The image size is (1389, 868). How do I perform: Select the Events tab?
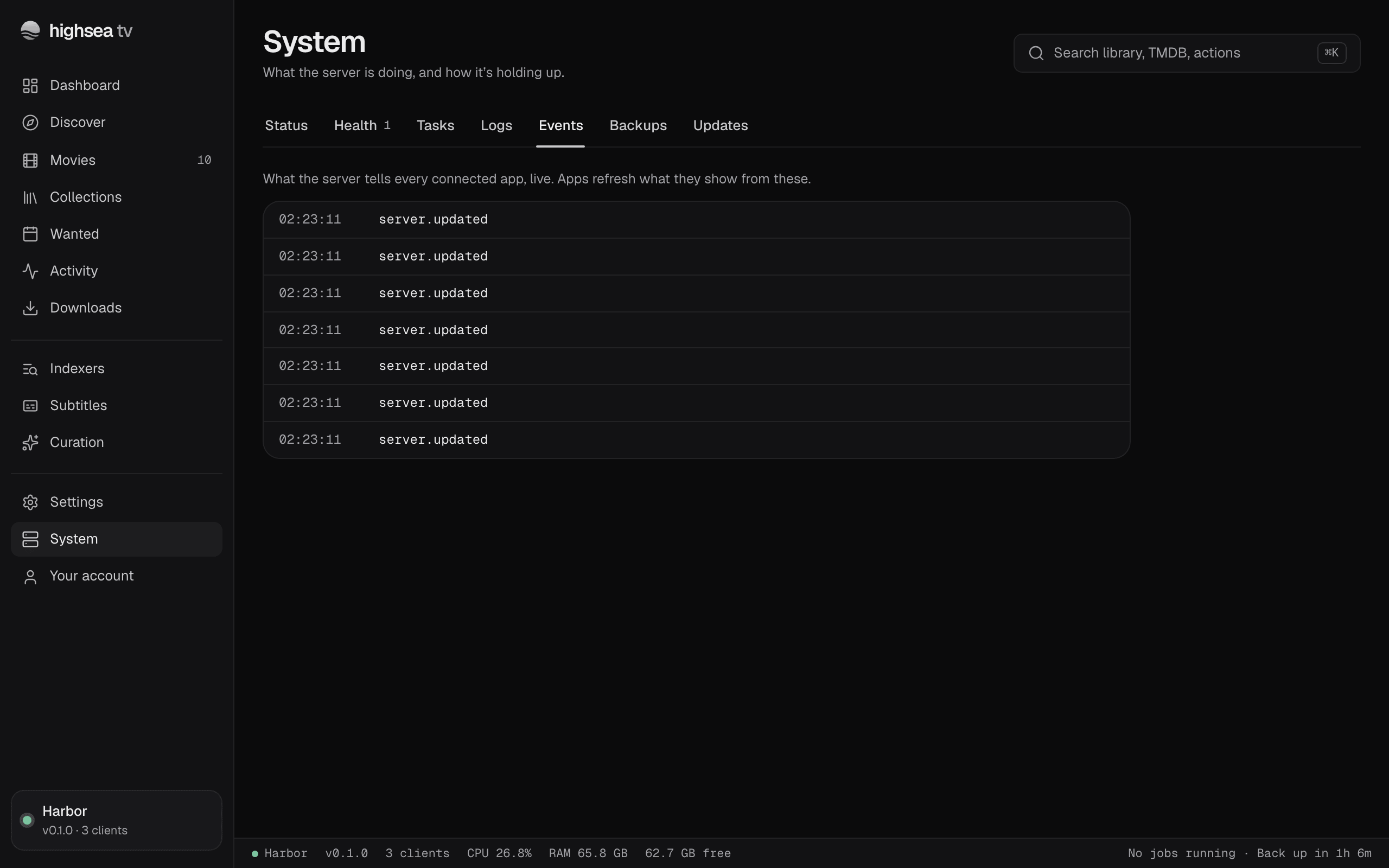coord(560,126)
